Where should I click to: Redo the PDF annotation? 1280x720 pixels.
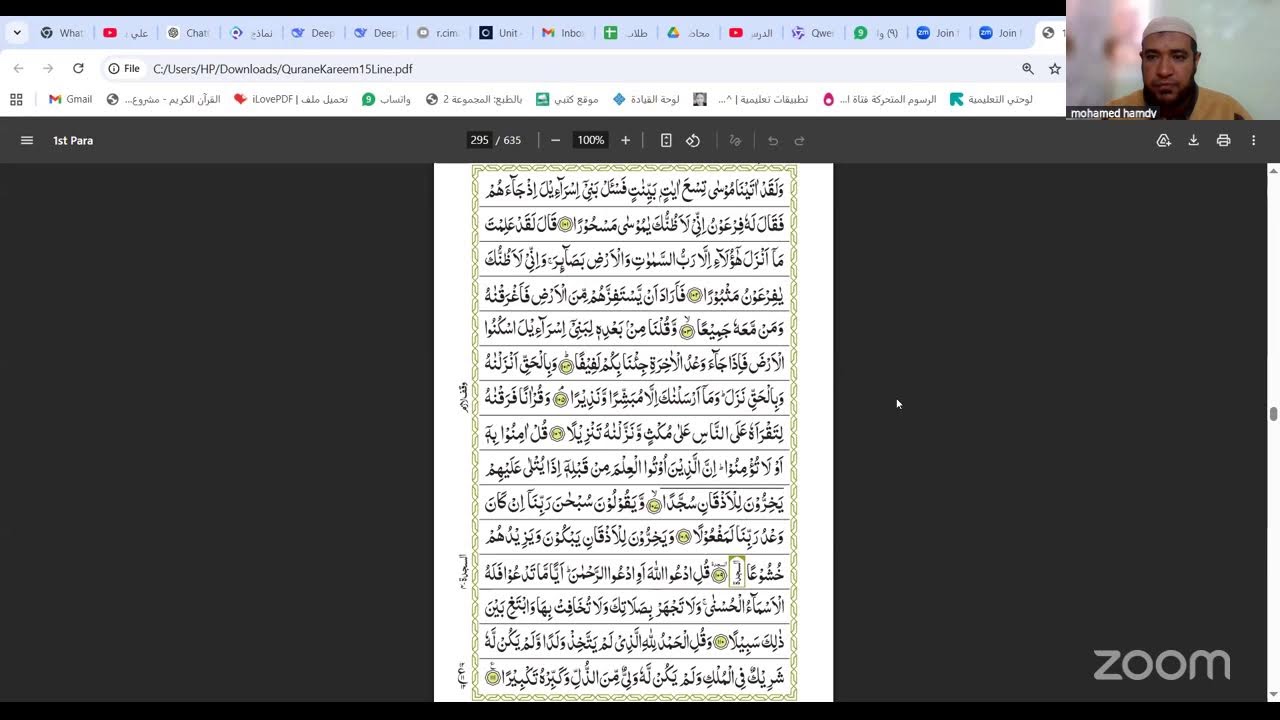799,140
